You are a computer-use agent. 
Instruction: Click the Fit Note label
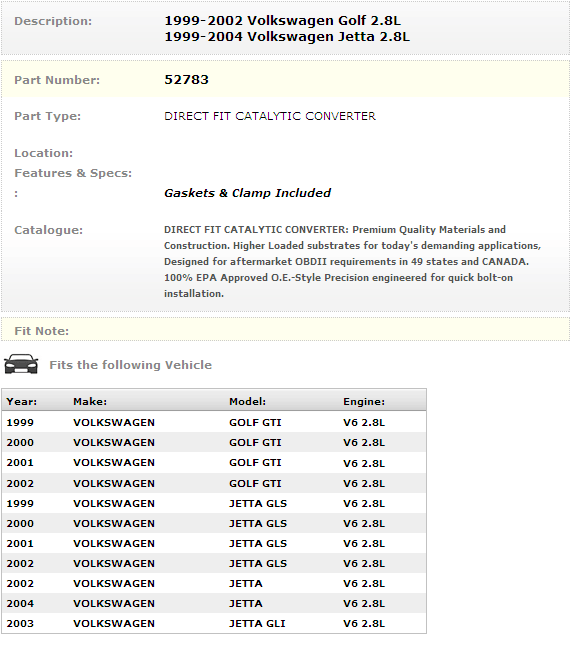(41, 331)
